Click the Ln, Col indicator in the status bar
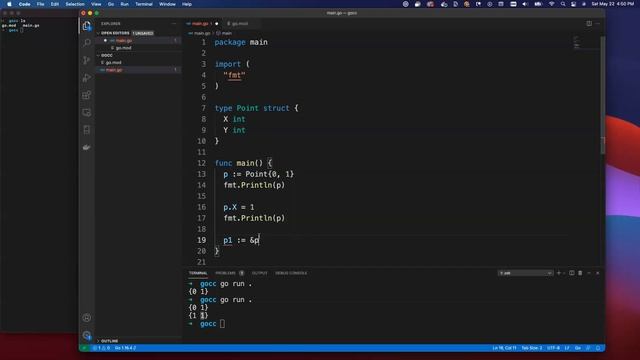 tap(504, 348)
